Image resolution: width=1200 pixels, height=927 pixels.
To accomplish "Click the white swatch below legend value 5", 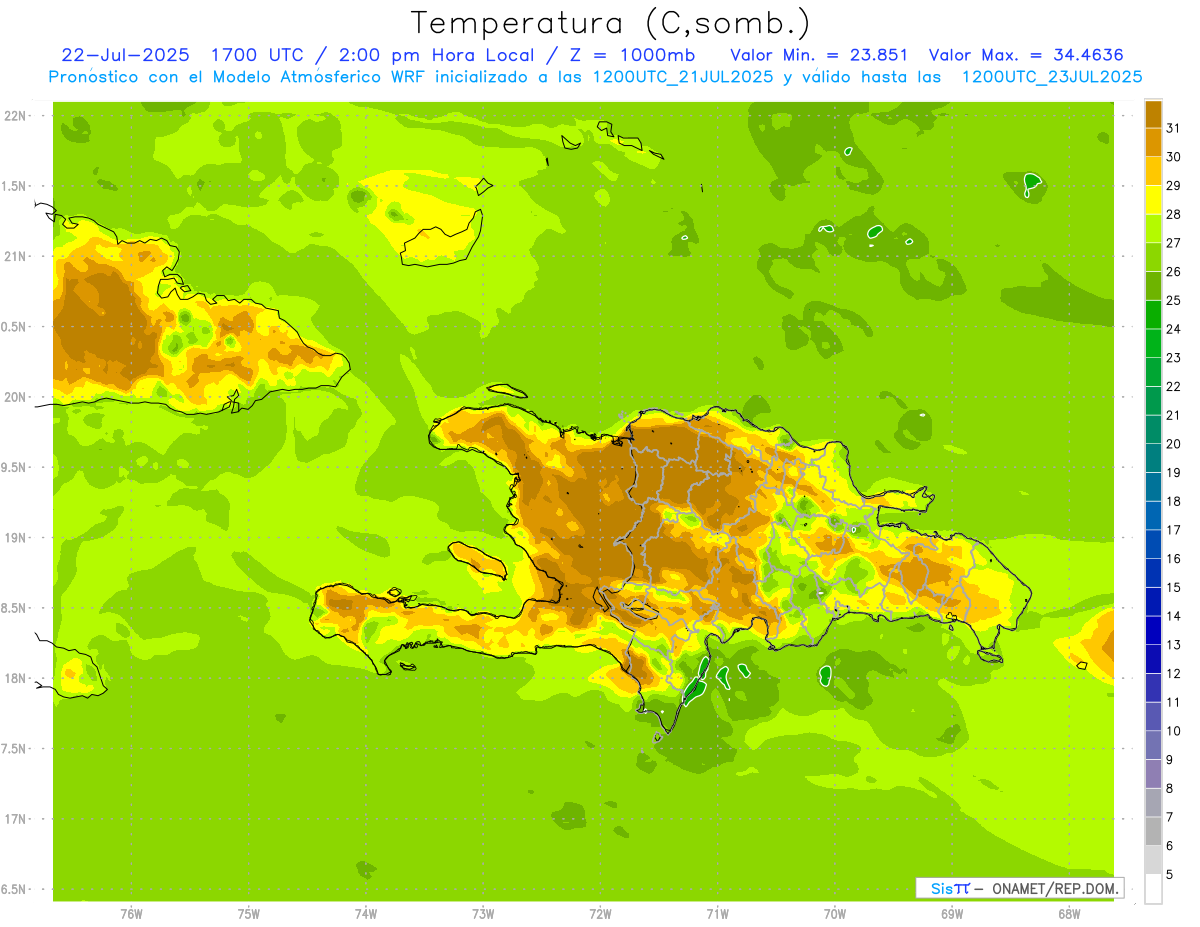I will 1153,889.
